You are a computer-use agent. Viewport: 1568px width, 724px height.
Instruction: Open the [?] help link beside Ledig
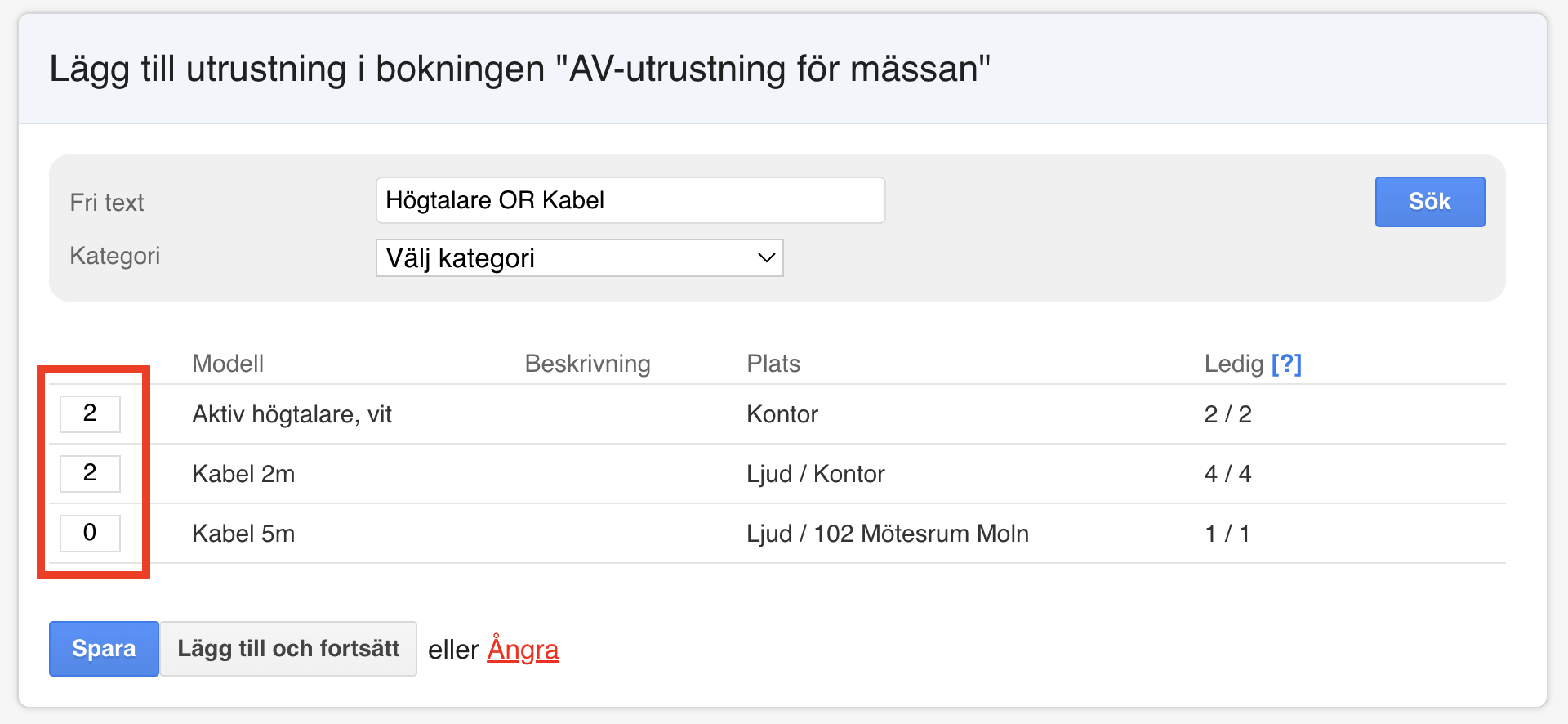[x=1286, y=364]
